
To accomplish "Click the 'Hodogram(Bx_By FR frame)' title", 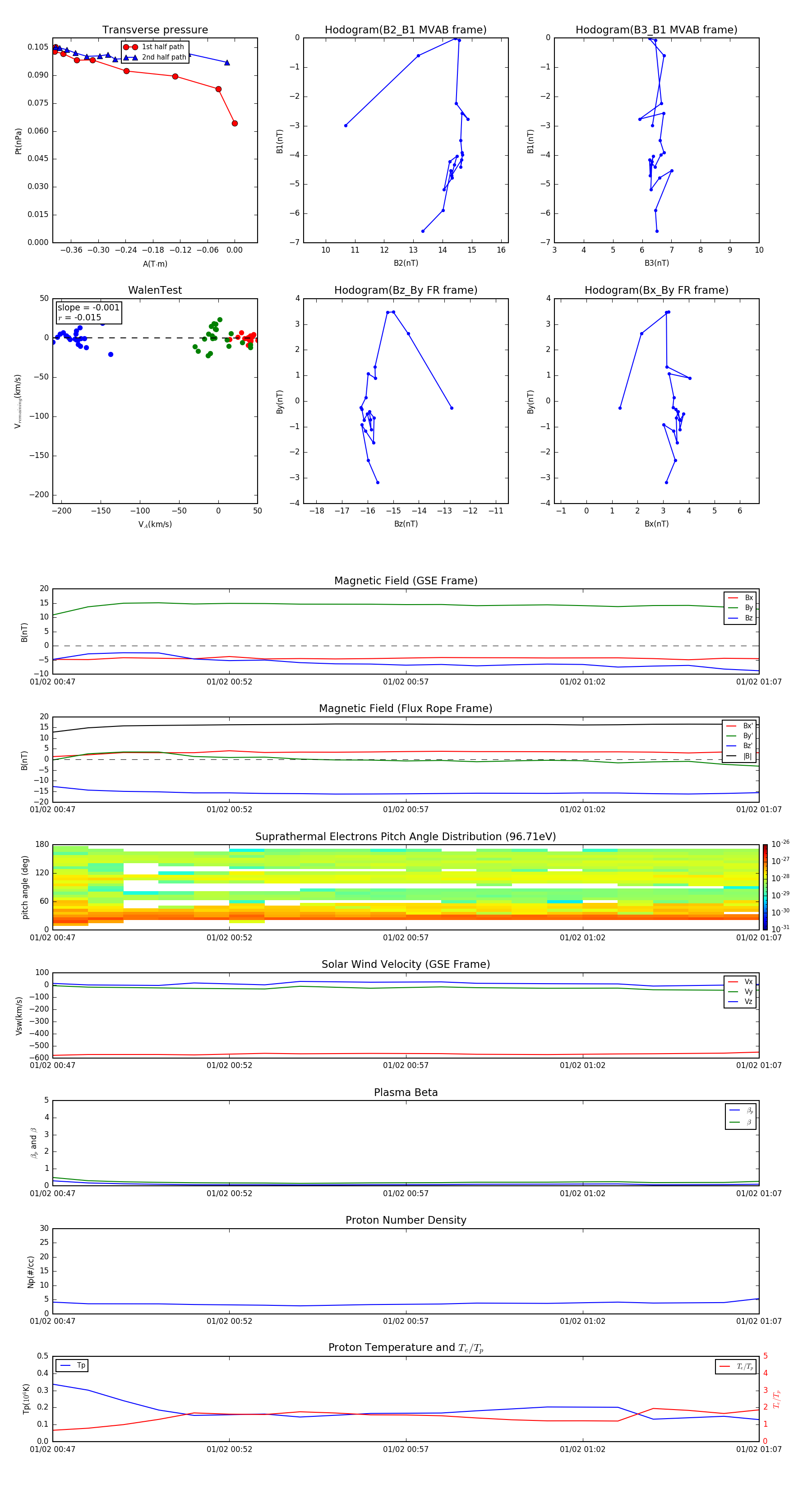I will [656, 290].
